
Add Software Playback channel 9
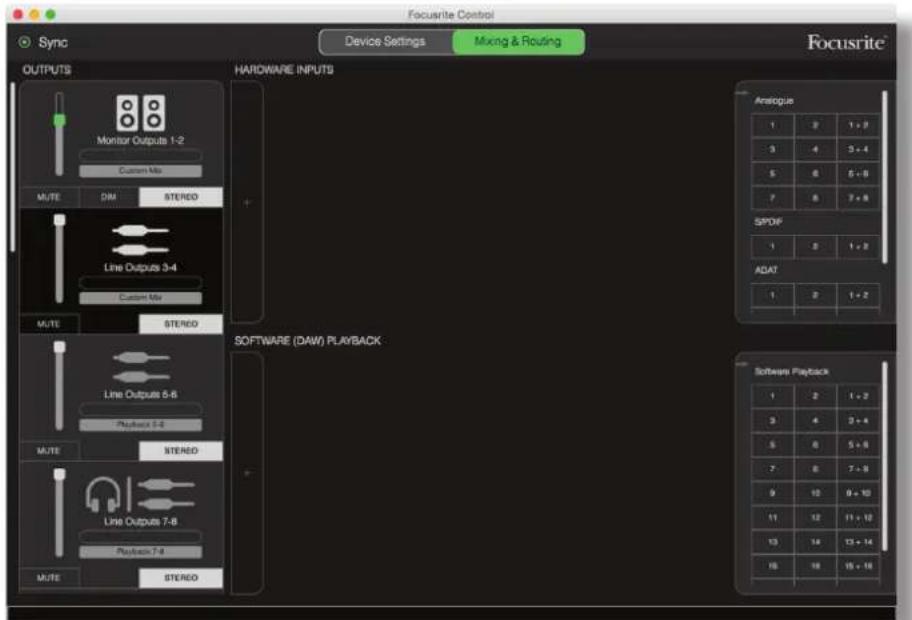772,493
